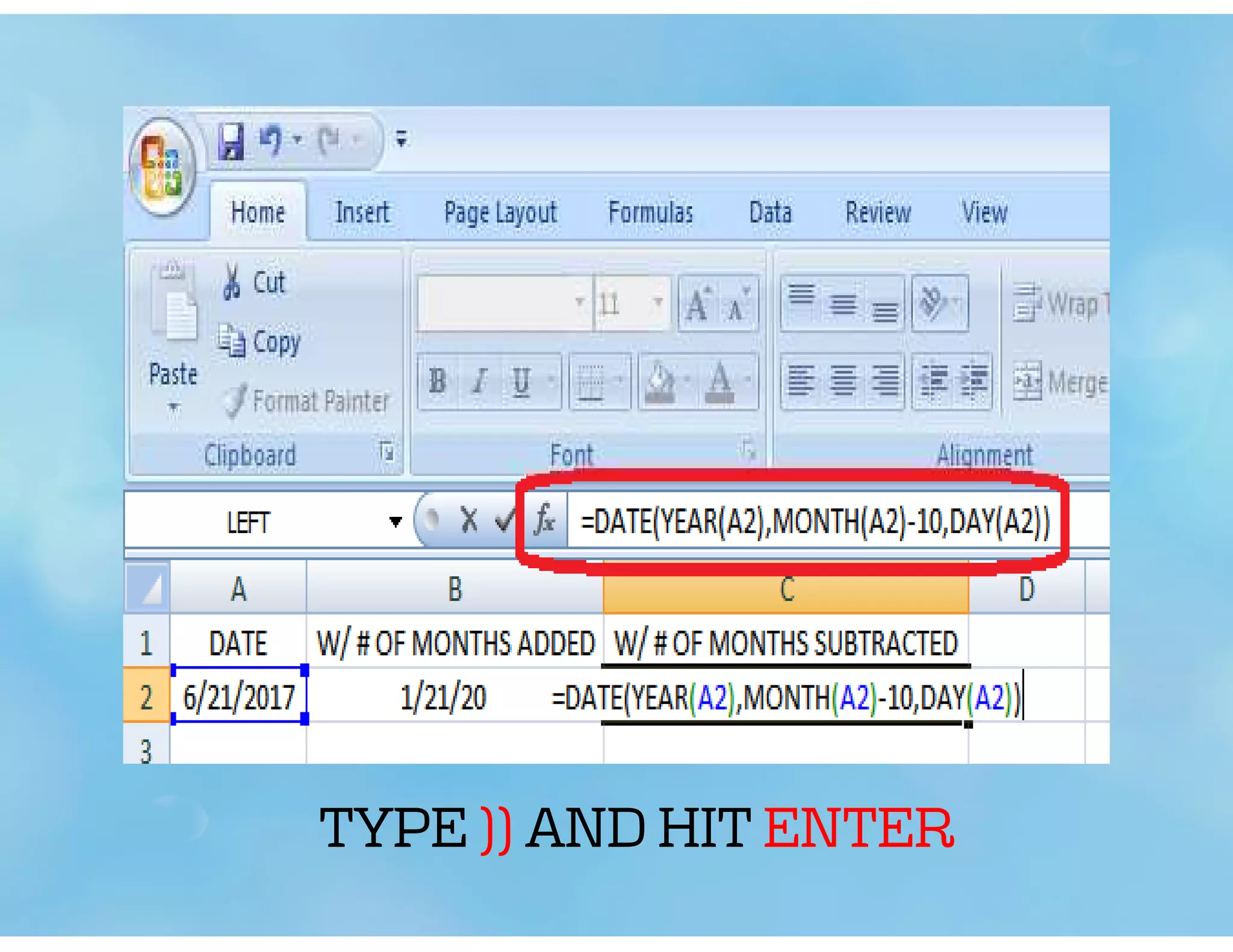Image resolution: width=1233 pixels, height=952 pixels.
Task: Click the Office round logo button
Action: [161, 167]
